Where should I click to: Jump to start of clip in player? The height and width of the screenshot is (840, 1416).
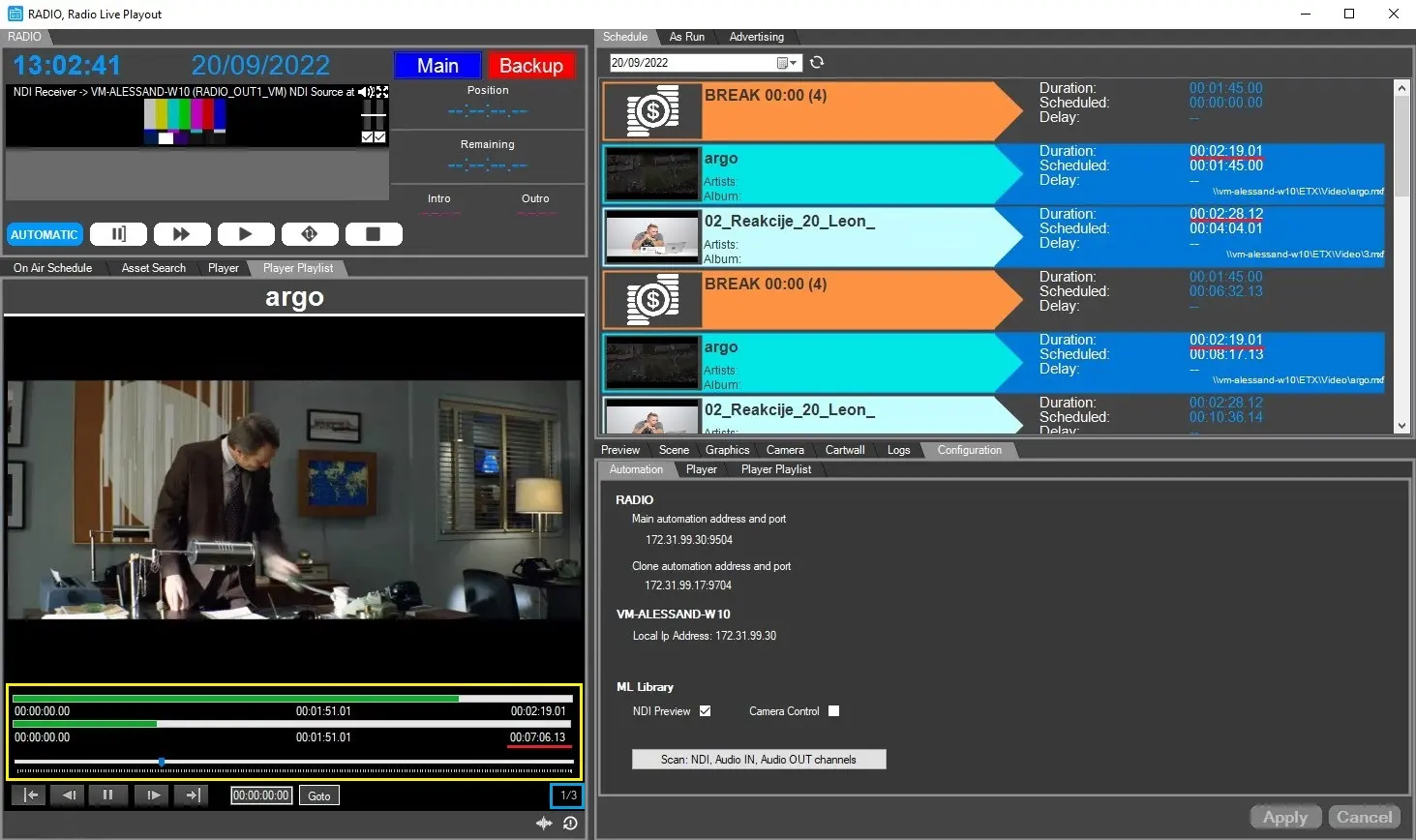31,795
